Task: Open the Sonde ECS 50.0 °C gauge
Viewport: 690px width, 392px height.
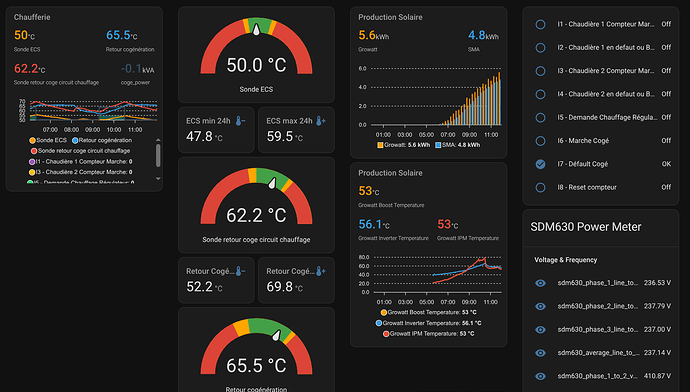Action: 256,55
